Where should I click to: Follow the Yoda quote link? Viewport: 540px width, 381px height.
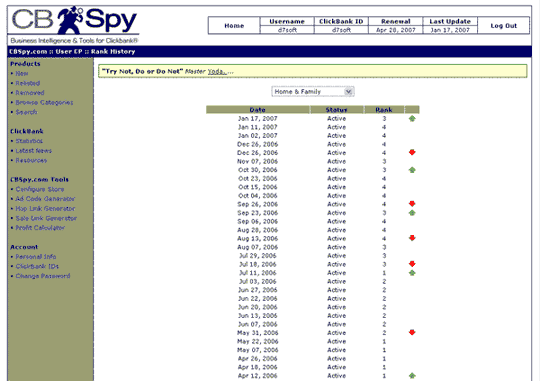tap(217, 72)
